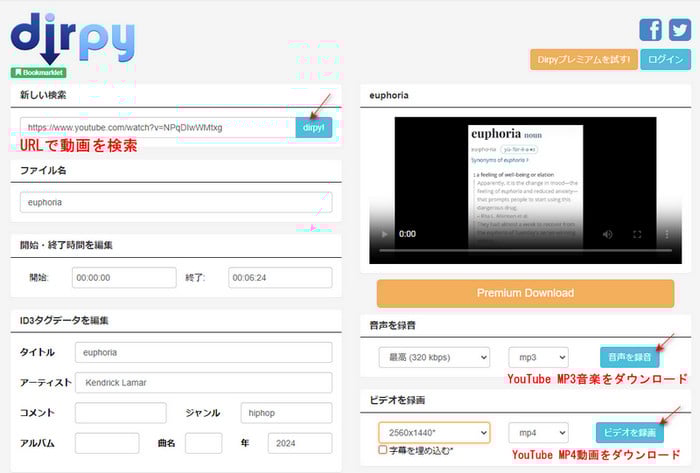Image resolution: width=700 pixels, height=473 pixels.
Task: Open the 2560x1440 video resolution dropdown
Action: point(434,432)
